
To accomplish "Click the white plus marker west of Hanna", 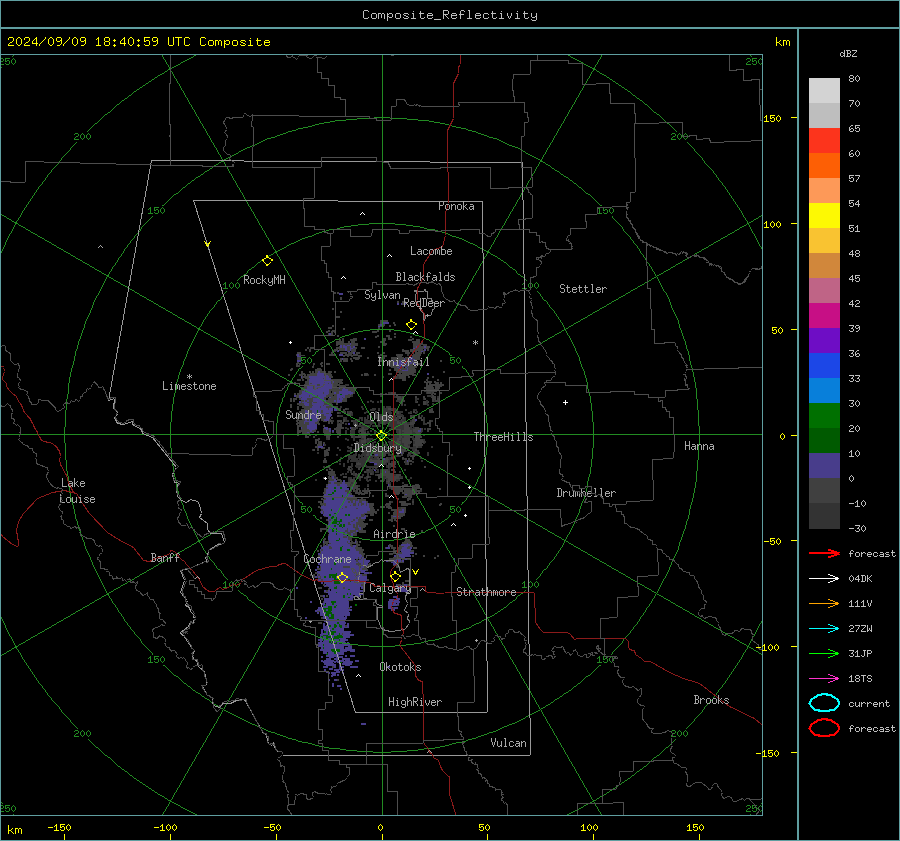I will click(x=565, y=402).
